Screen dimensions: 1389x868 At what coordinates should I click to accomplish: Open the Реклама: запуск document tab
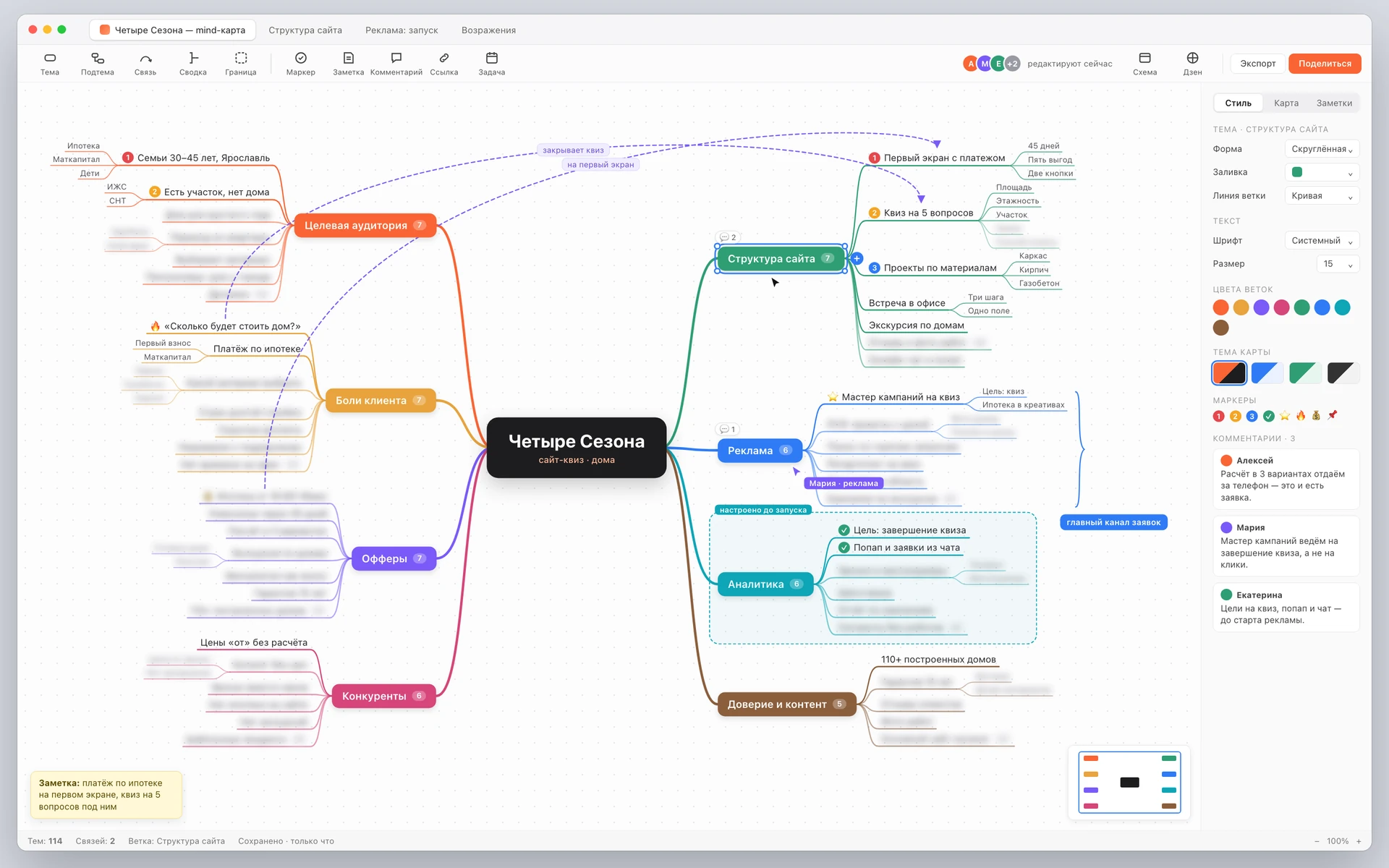click(402, 30)
